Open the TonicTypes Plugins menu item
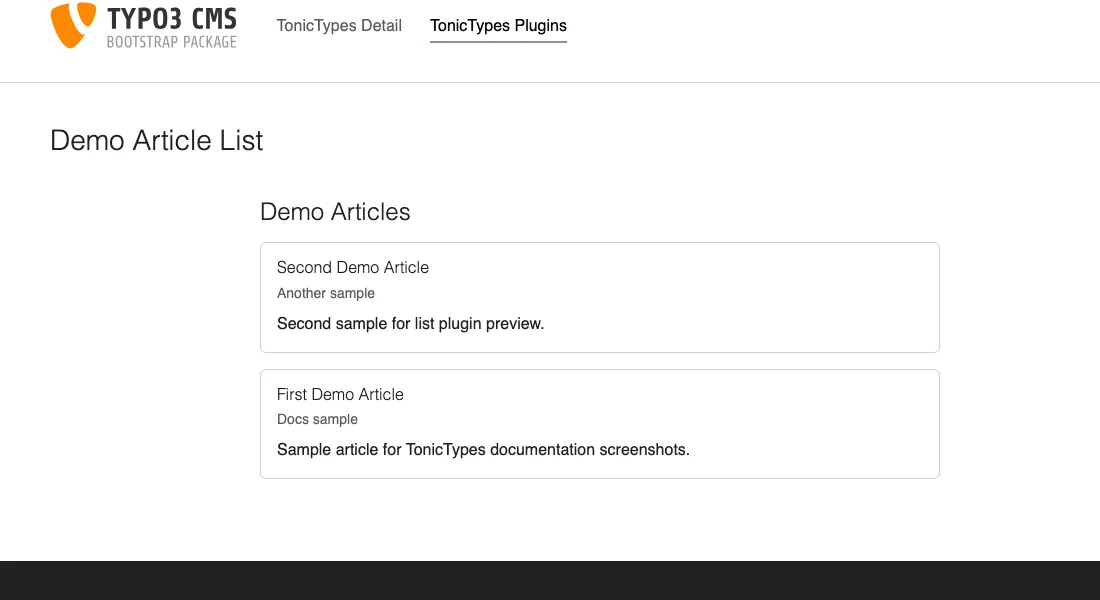The image size is (1100, 600). coord(498,26)
